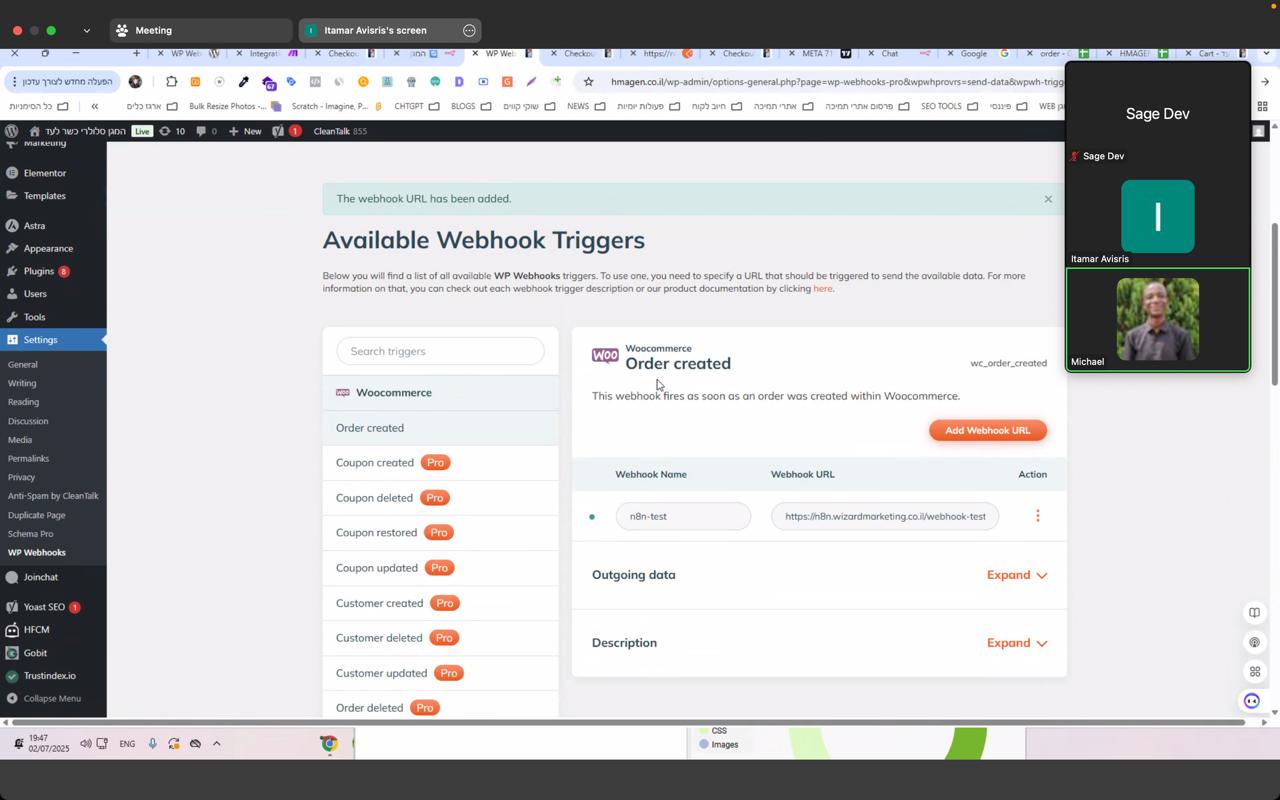Open the WP Webhooks submenu item
The image size is (1280, 800).
click(x=37, y=553)
